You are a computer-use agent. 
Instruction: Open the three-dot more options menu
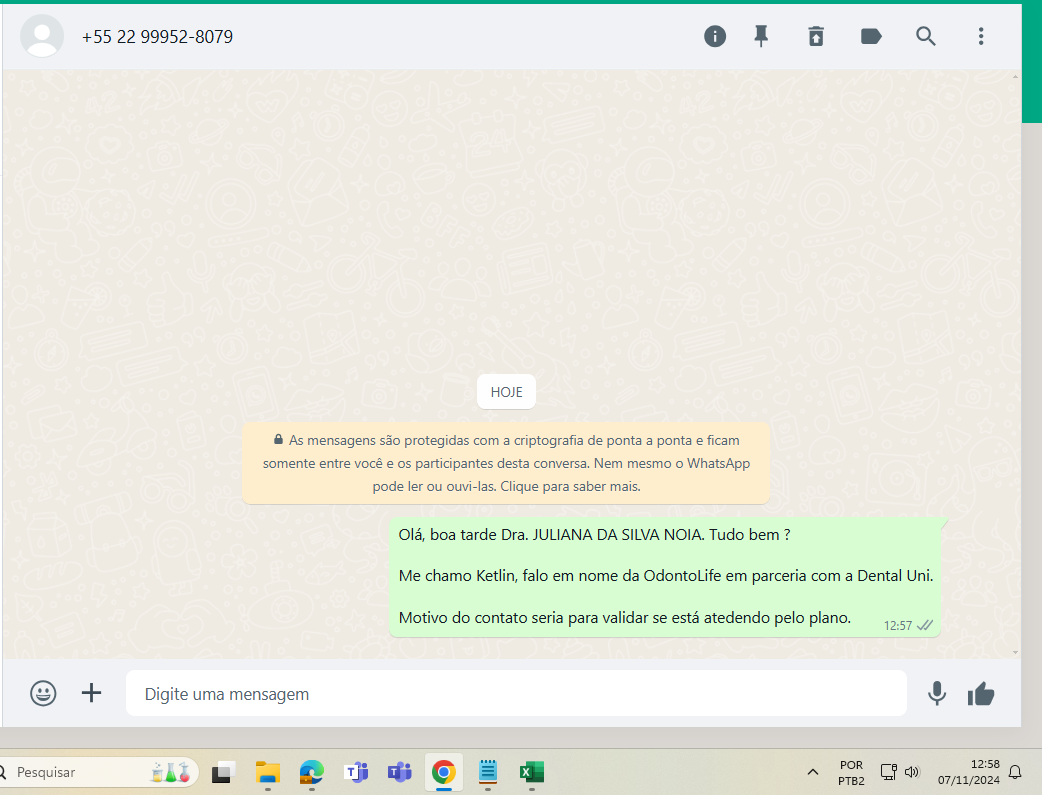tap(981, 36)
